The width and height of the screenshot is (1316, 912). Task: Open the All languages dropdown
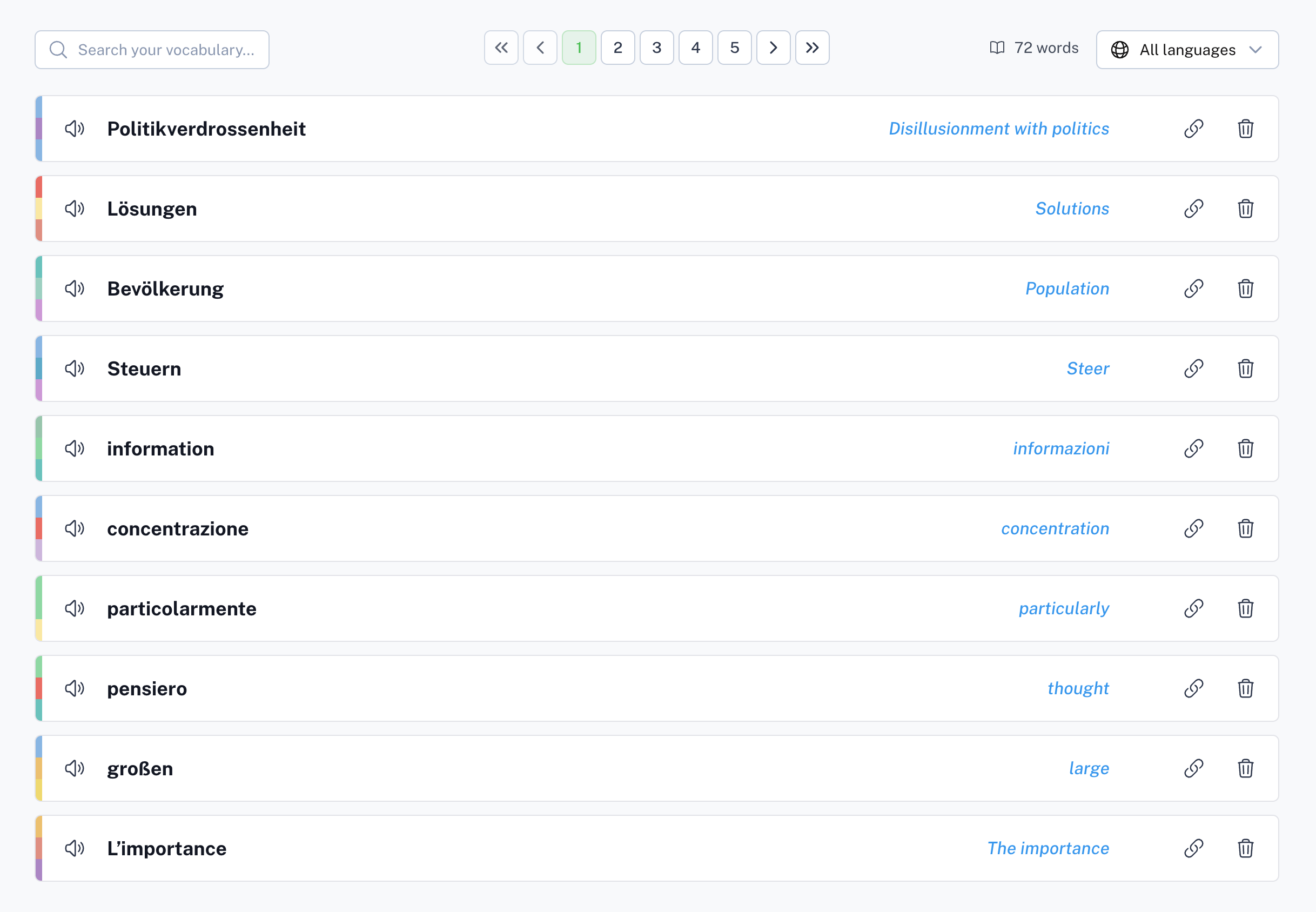(x=1187, y=50)
